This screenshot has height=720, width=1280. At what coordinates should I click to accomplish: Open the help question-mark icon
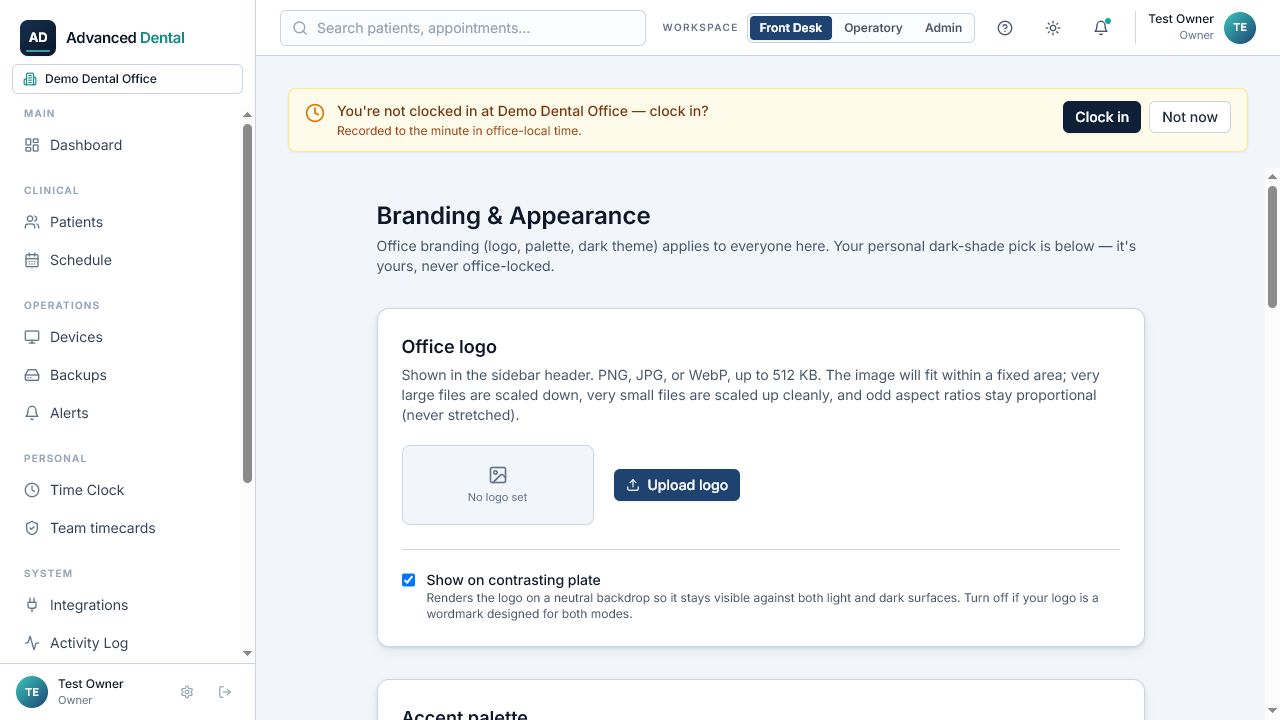1005,28
